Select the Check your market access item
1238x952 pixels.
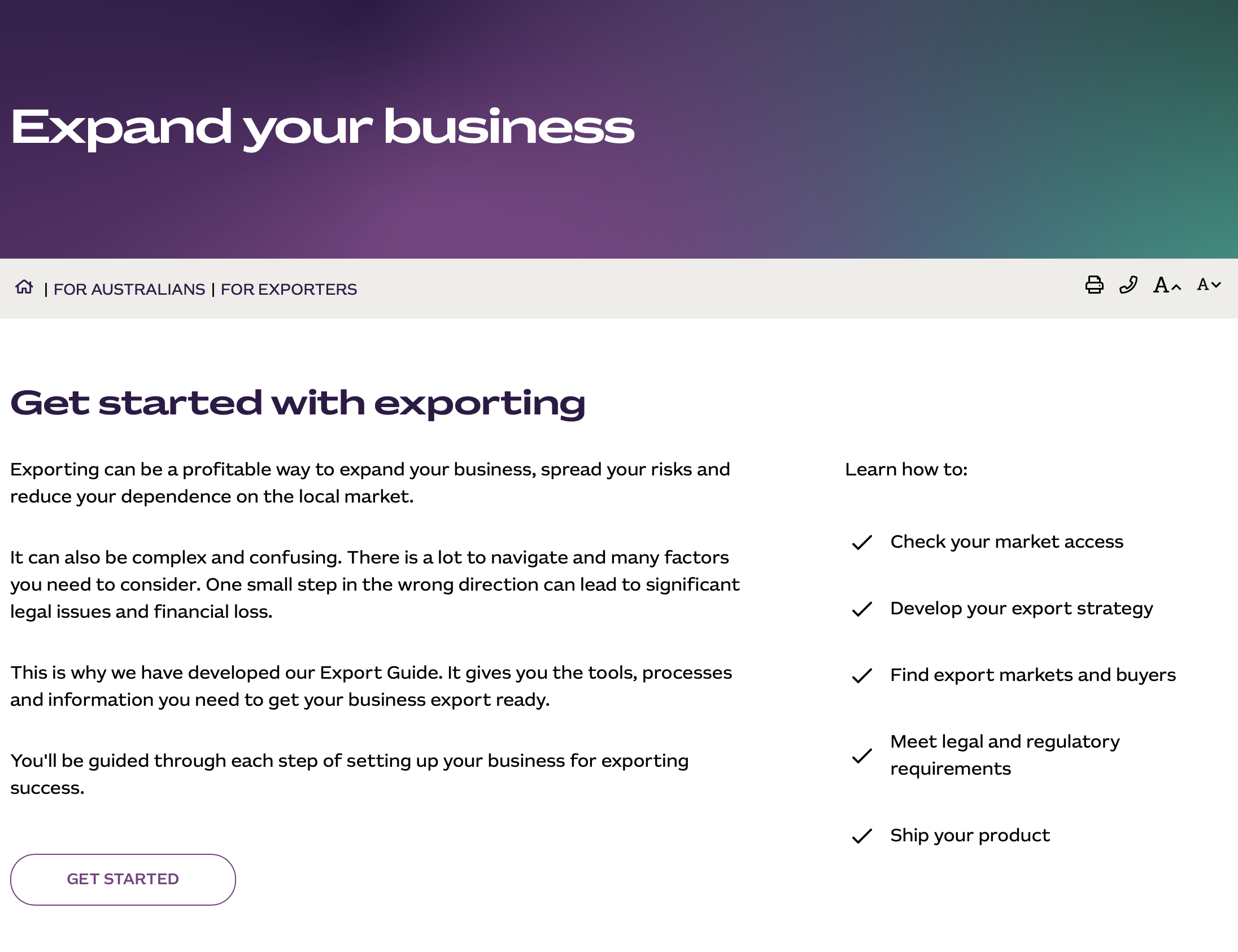tap(1006, 541)
